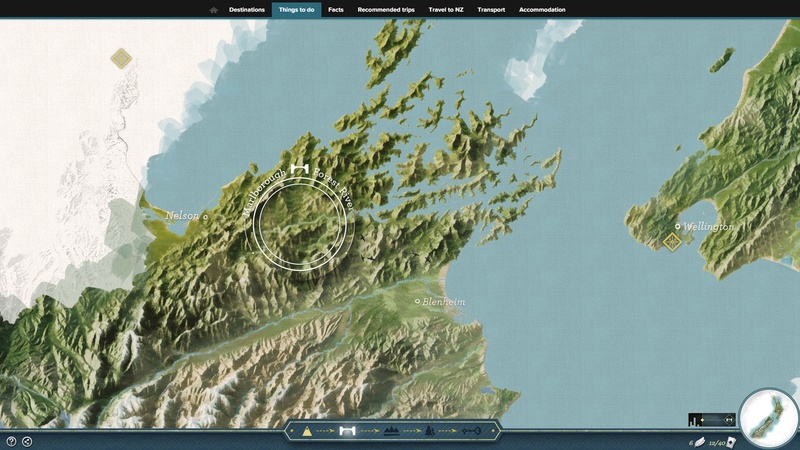Select the pine trees journey icon
The image size is (800, 450).
(430, 432)
